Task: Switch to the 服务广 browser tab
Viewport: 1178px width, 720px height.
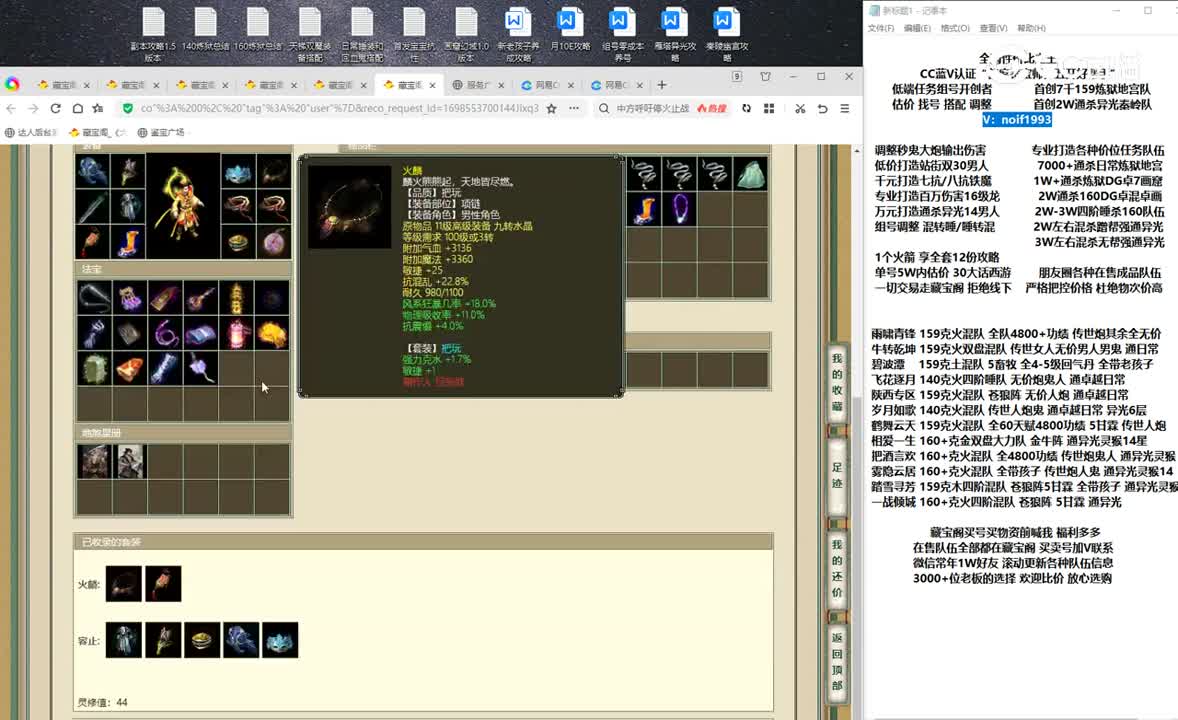Action: pyautogui.click(x=478, y=85)
